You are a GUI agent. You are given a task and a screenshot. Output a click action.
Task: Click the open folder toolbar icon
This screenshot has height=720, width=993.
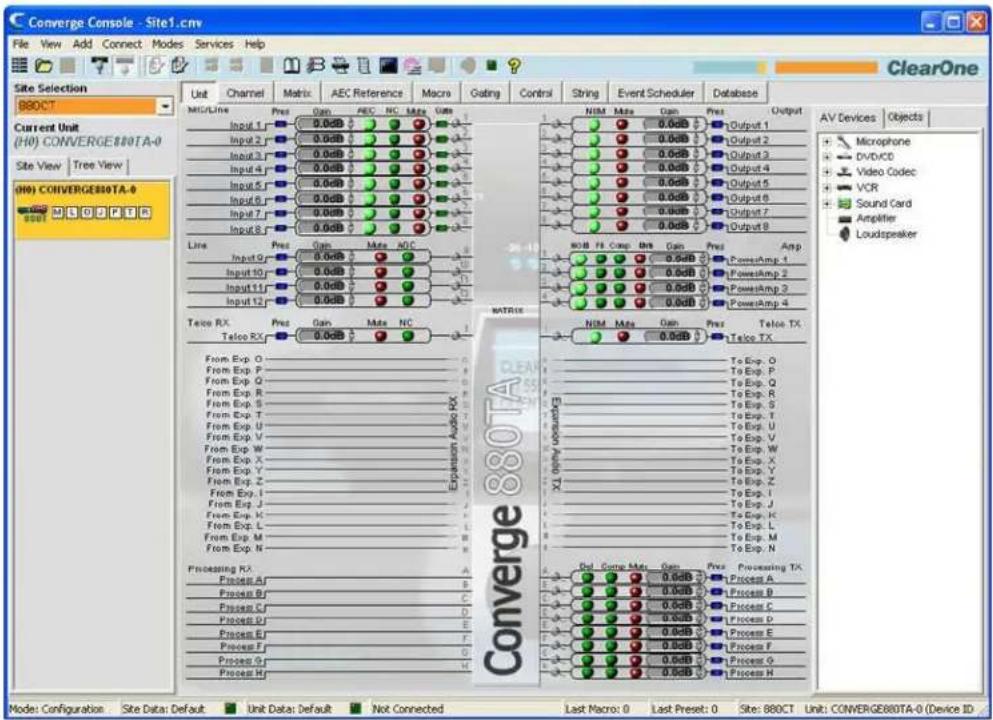pos(44,65)
